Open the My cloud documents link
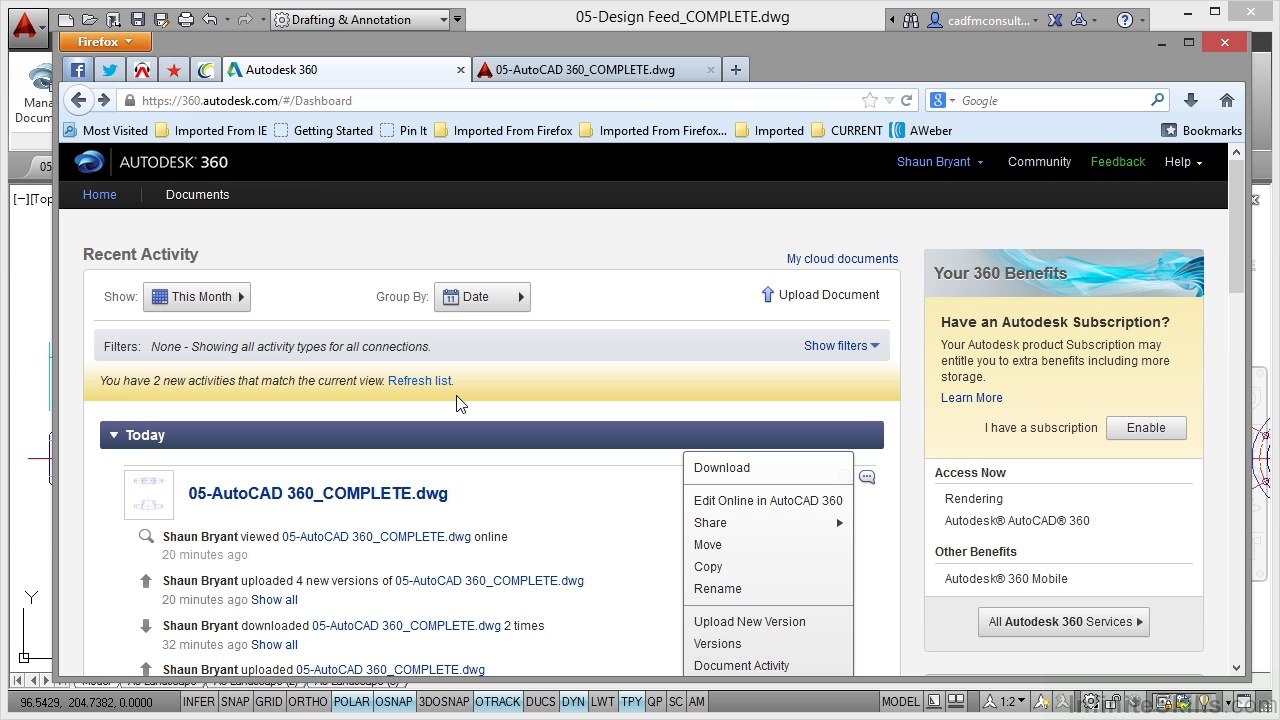Viewport: 1280px width, 720px height. coord(842,259)
